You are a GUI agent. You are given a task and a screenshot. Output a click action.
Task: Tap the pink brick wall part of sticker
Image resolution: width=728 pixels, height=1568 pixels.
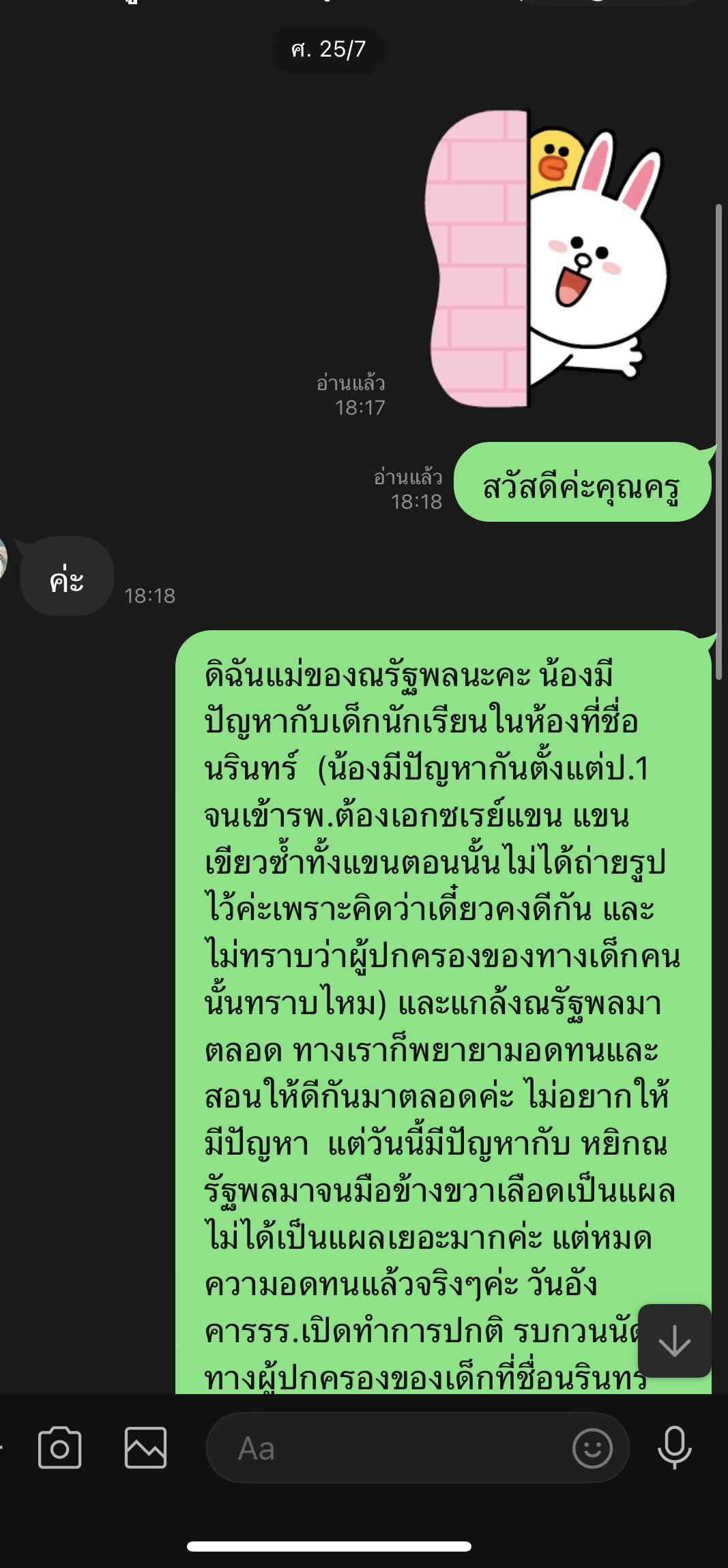[478, 259]
